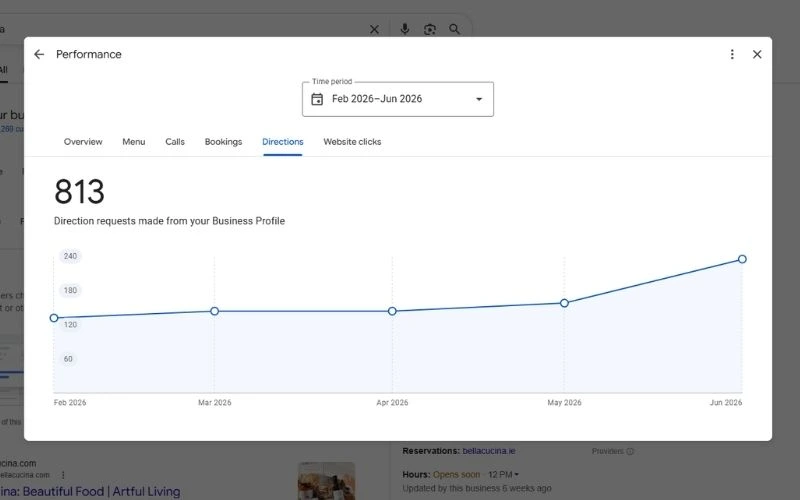Click the Feb 2026 axis label
The width and height of the screenshot is (800, 500).
[x=70, y=403]
